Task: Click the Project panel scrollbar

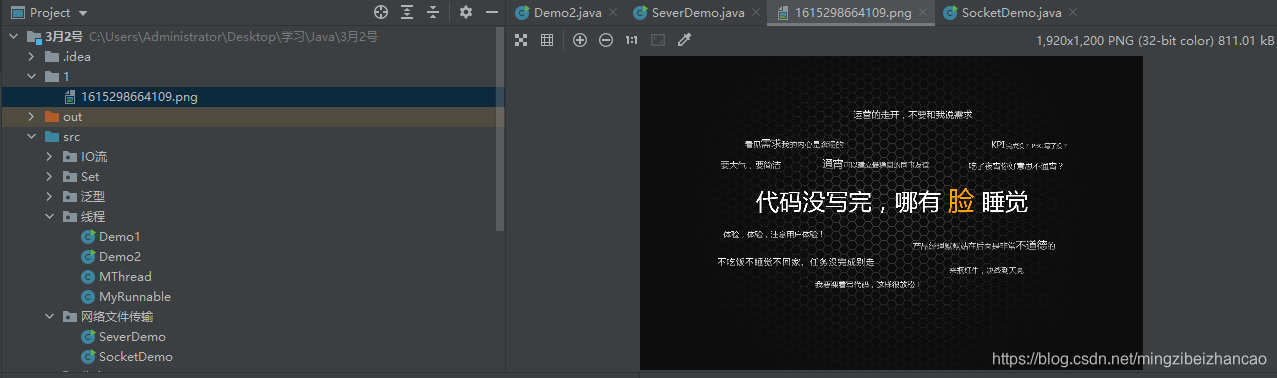Action: 500,130
